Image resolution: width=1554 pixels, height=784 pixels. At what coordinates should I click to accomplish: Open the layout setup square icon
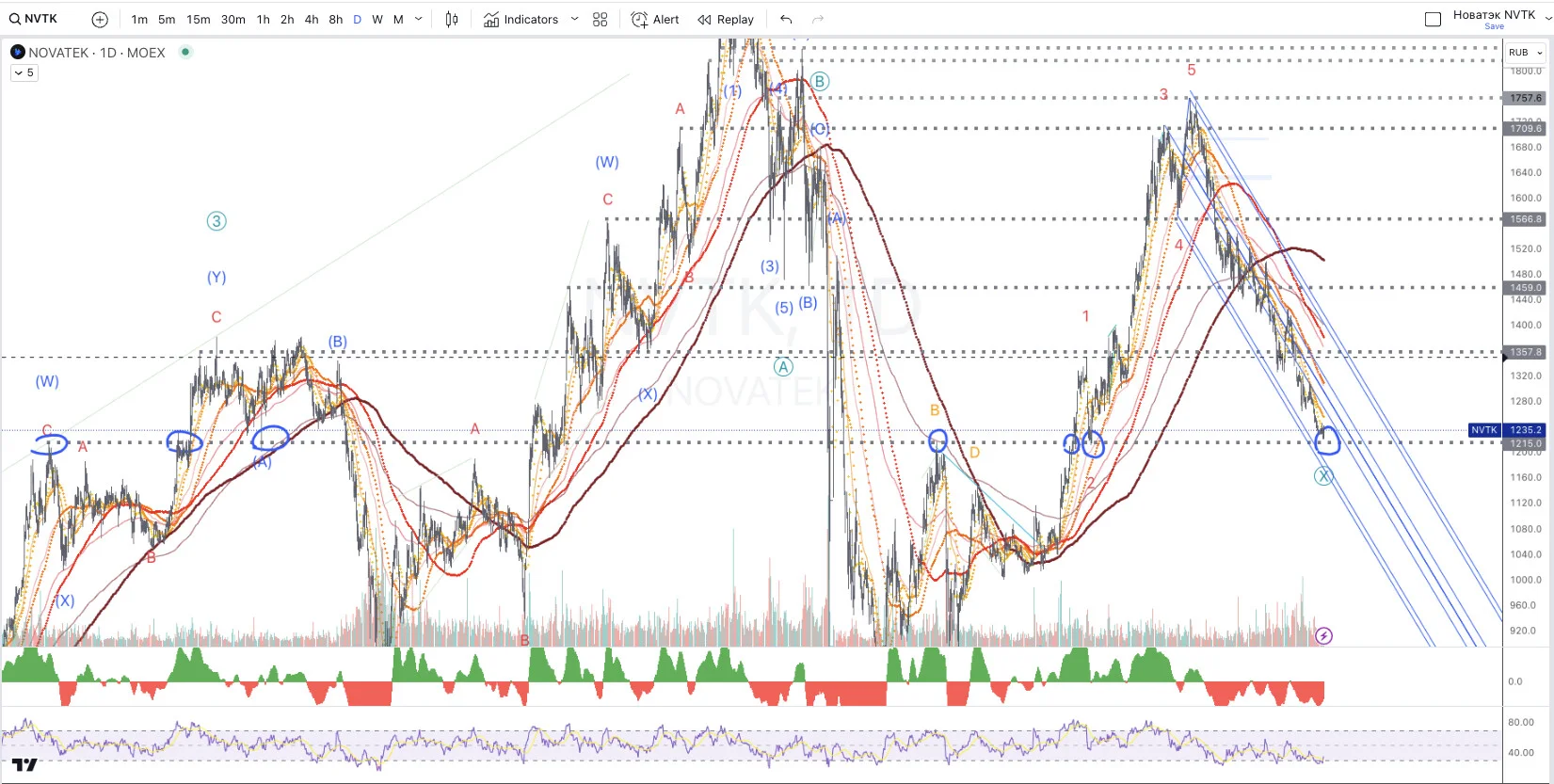click(x=1434, y=19)
